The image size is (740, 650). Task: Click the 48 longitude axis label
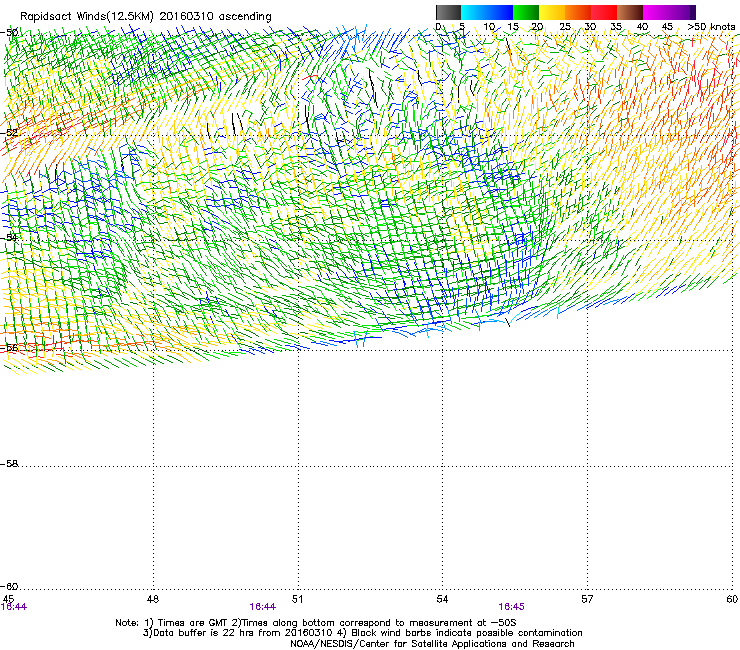(x=153, y=599)
